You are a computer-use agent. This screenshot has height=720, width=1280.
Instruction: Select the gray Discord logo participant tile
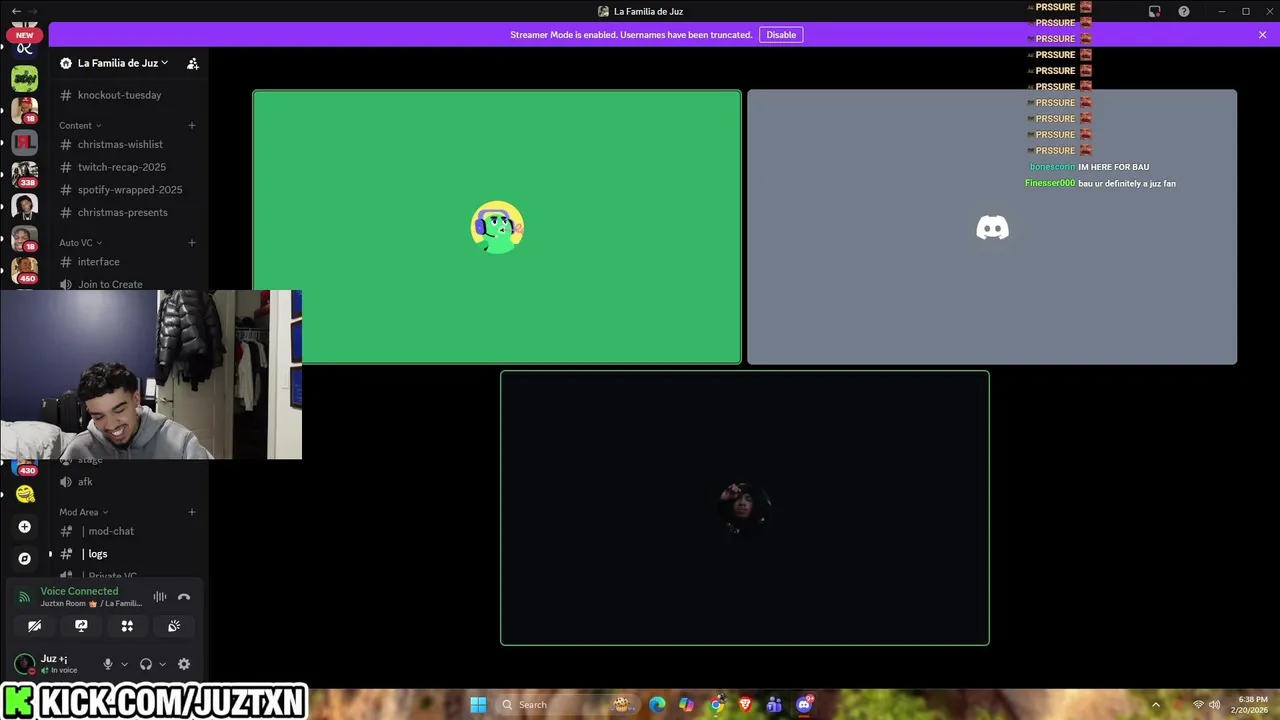(x=992, y=227)
